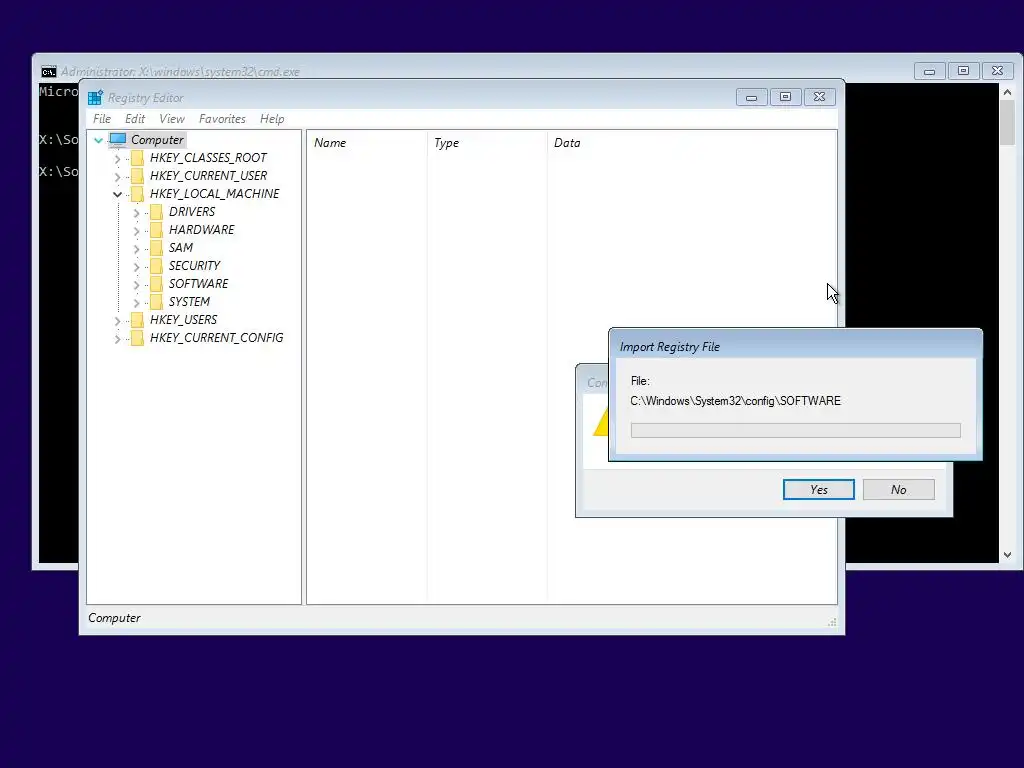
Task: Expand the DRIVERS key chevron
Action: [x=136, y=212]
